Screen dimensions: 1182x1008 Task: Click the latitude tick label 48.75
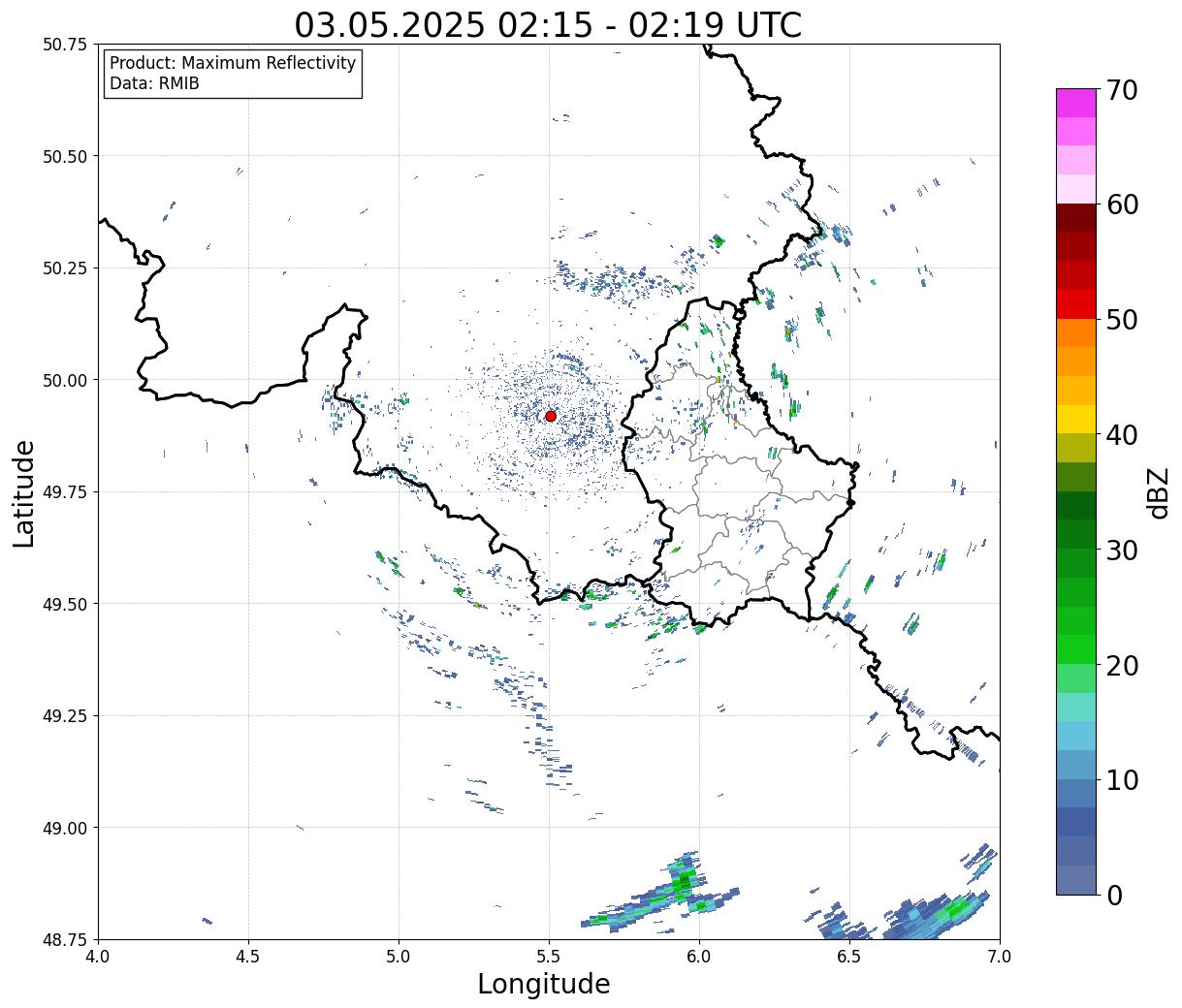64,940
